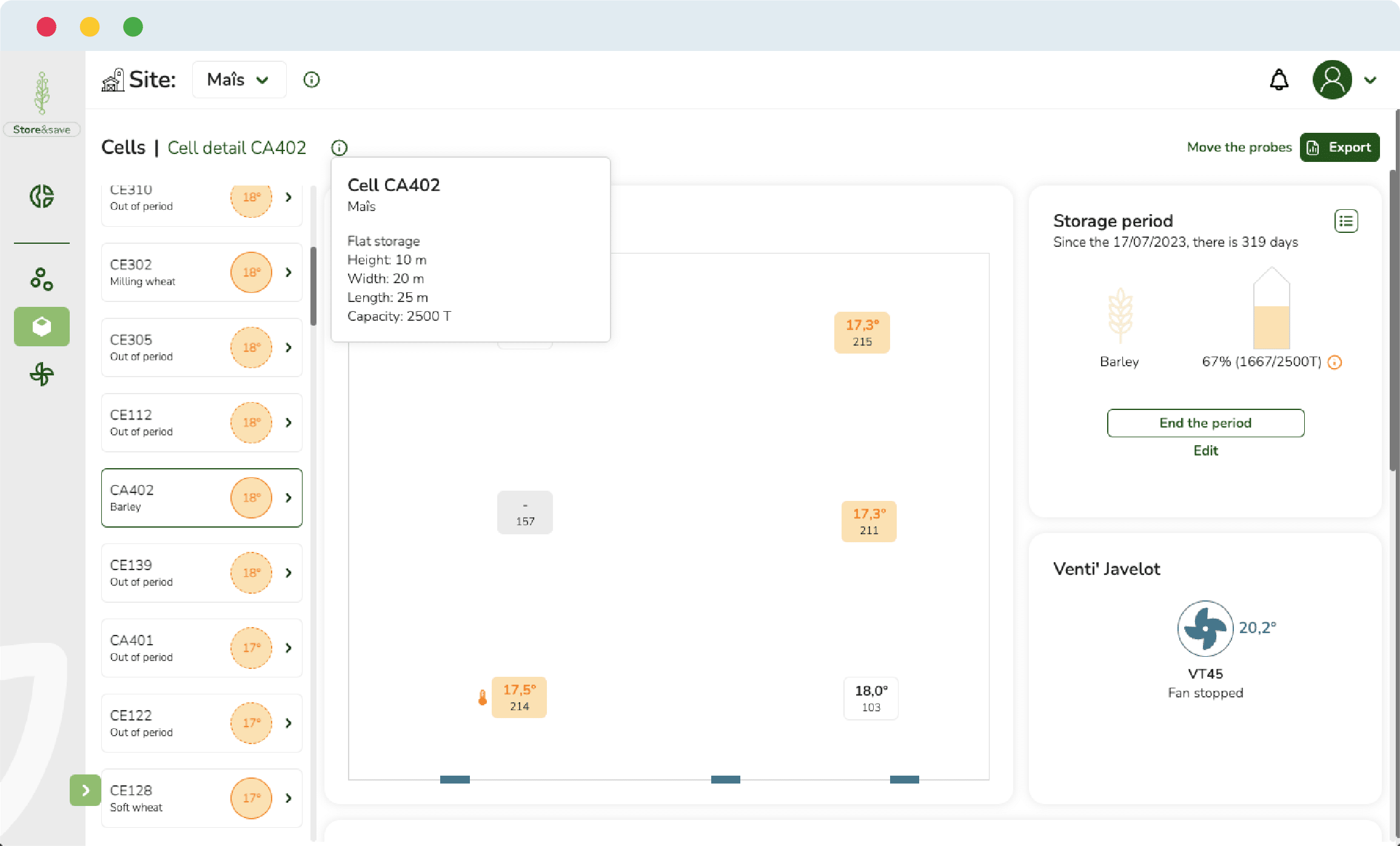This screenshot has width=1400, height=846.
Task: Select probe 103 showing 18,0°
Action: pos(871,698)
